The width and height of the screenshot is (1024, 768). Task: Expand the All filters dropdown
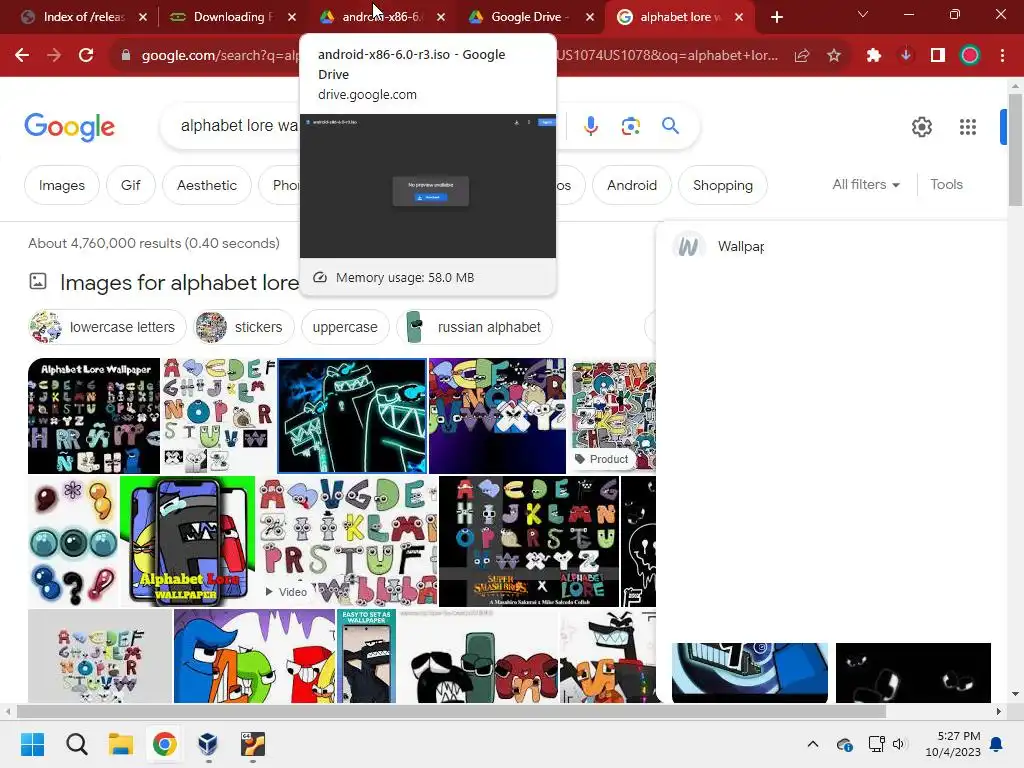[866, 185]
